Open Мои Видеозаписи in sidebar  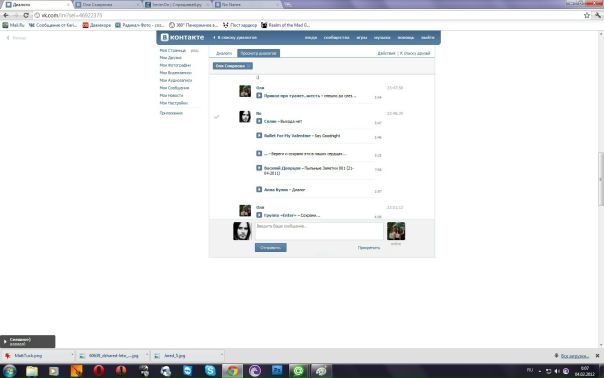[176, 73]
